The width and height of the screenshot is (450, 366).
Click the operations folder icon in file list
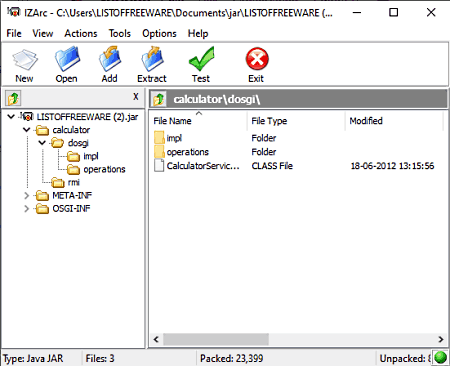tap(159, 152)
